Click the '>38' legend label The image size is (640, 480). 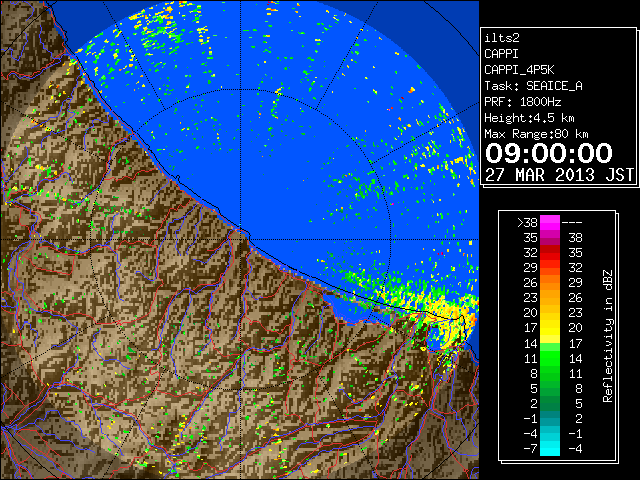coord(527,223)
